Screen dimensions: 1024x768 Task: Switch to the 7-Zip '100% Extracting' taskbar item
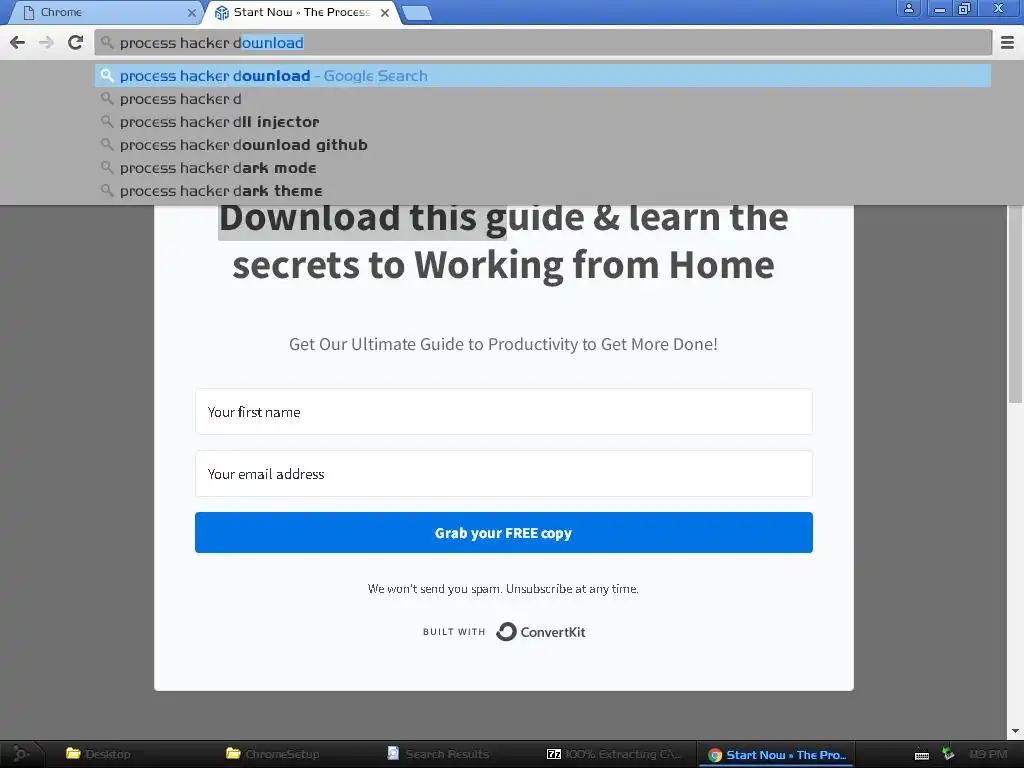[613, 754]
